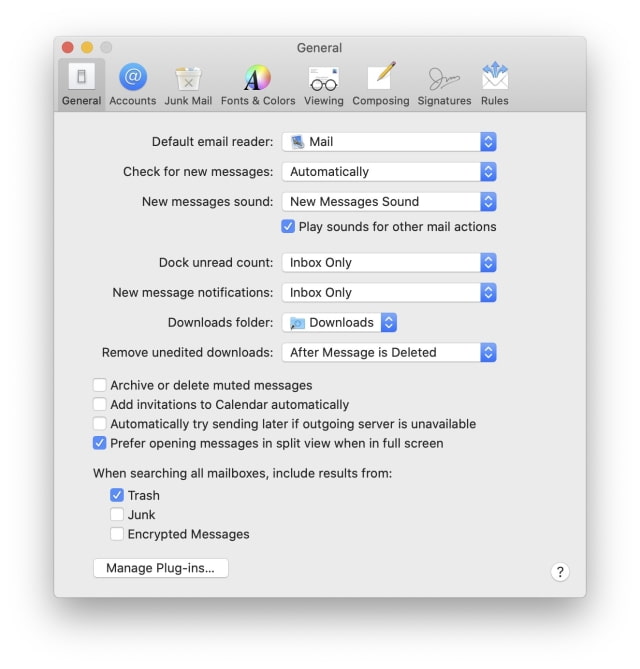This screenshot has height=669, width=640.
Task: Open Signatures preferences
Action: click(x=444, y=84)
